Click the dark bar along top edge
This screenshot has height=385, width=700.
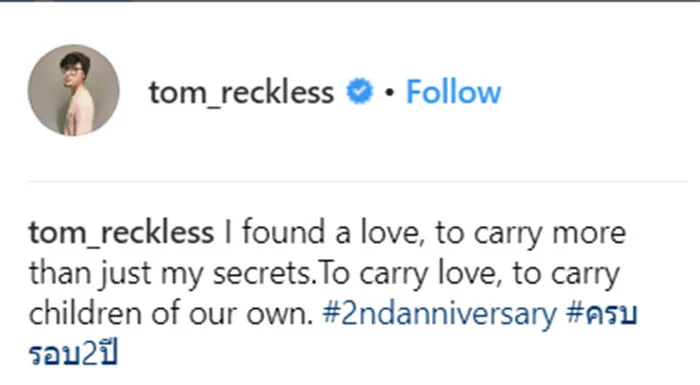tap(350, 1)
